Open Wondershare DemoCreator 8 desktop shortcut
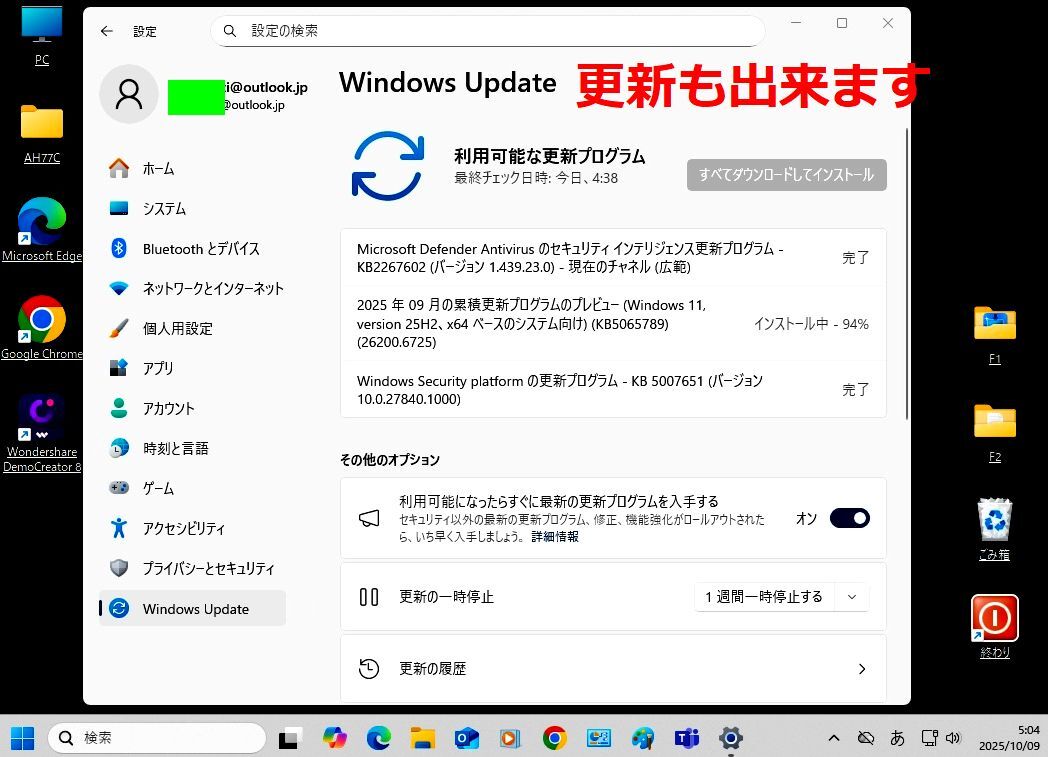This screenshot has height=757, width=1048. click(41, 433)
